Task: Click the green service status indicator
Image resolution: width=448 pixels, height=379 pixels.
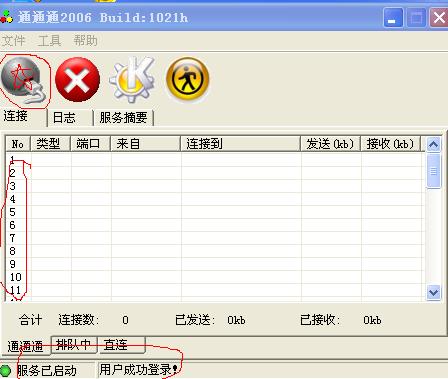Action: pos(6,370)
